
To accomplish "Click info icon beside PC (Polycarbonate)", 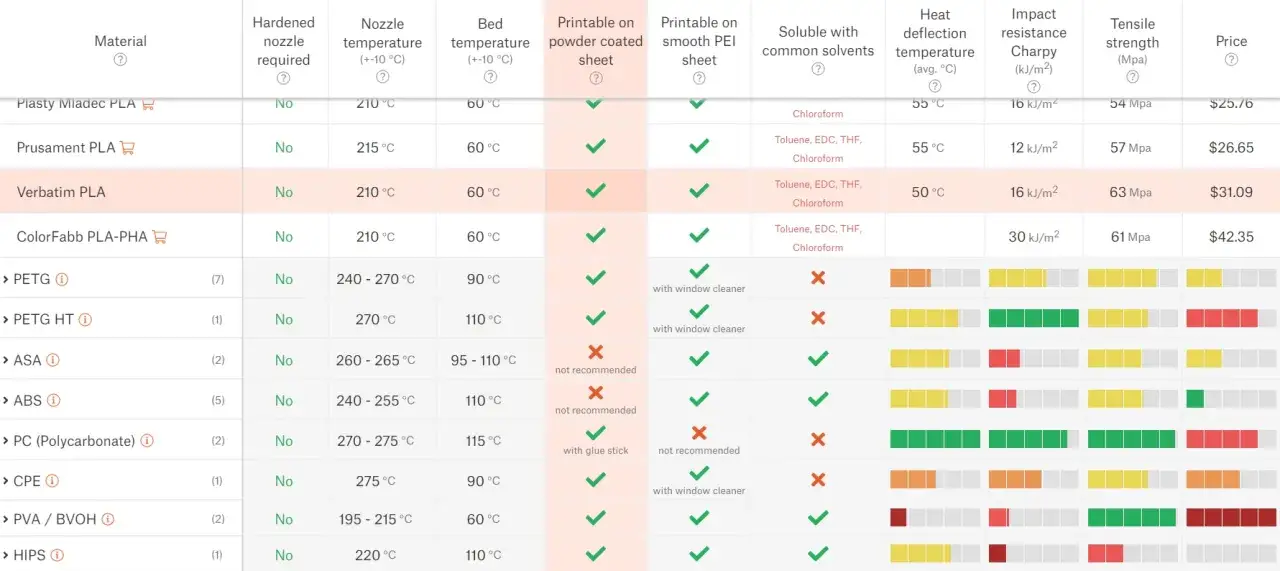I will click(147, 441).
